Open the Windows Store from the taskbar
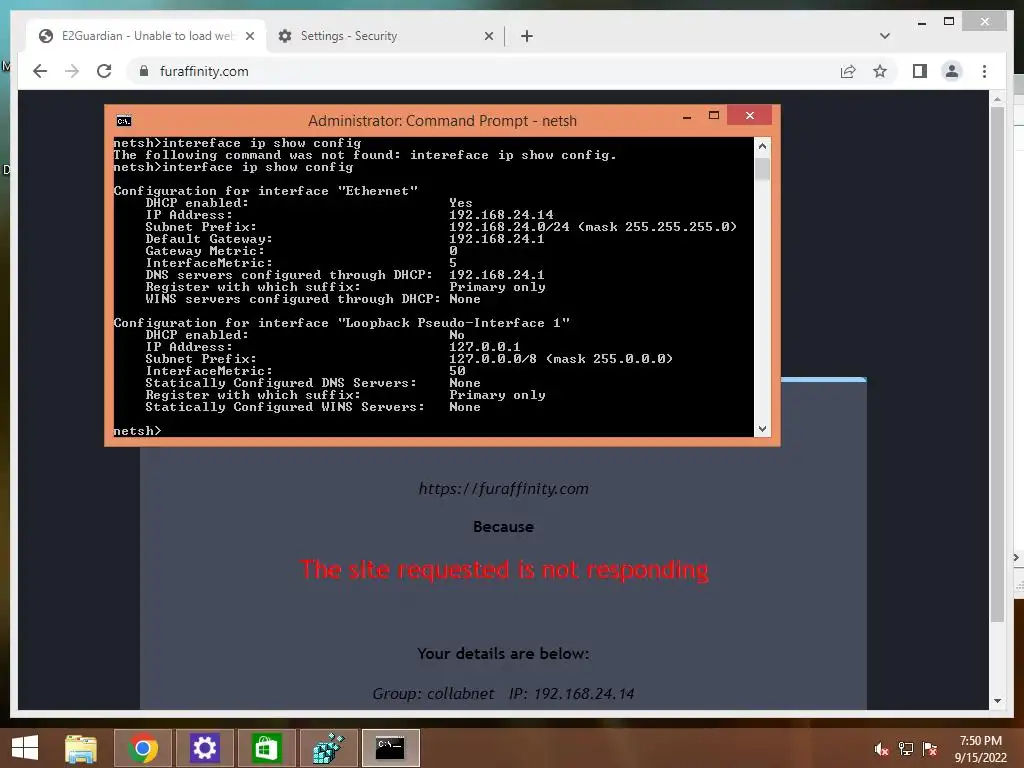 pyautogui.click(x=266, y=748)
